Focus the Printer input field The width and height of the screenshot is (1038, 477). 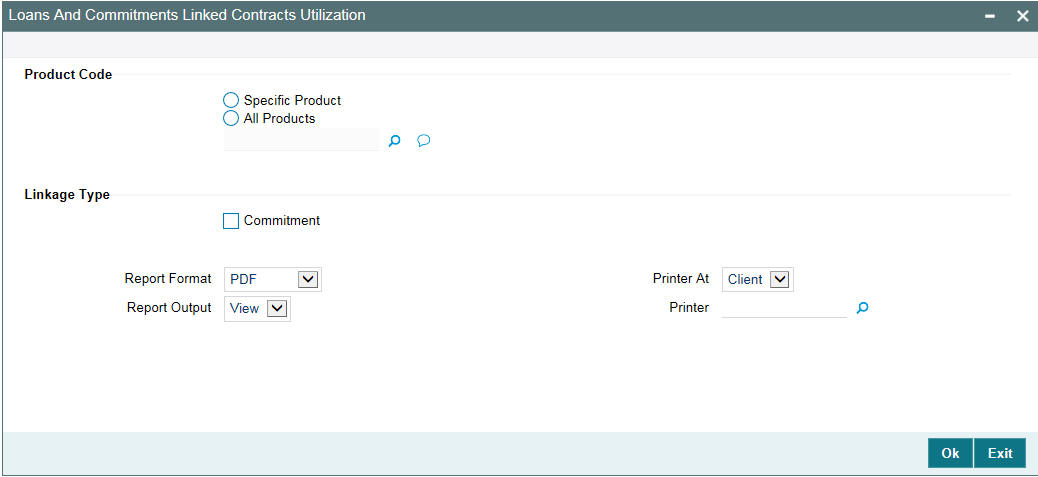click(x=784, y=308)
